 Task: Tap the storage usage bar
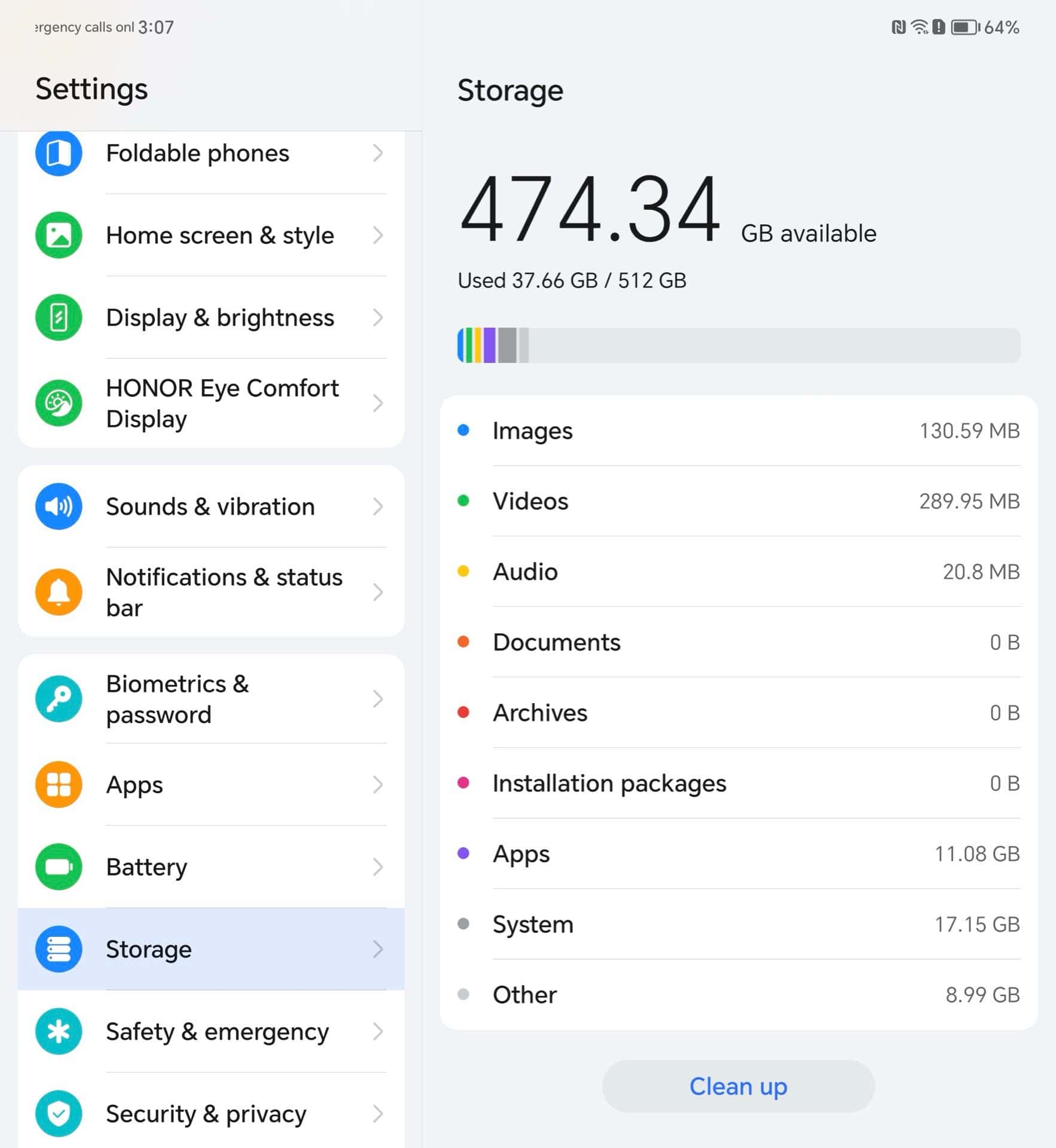738,345
